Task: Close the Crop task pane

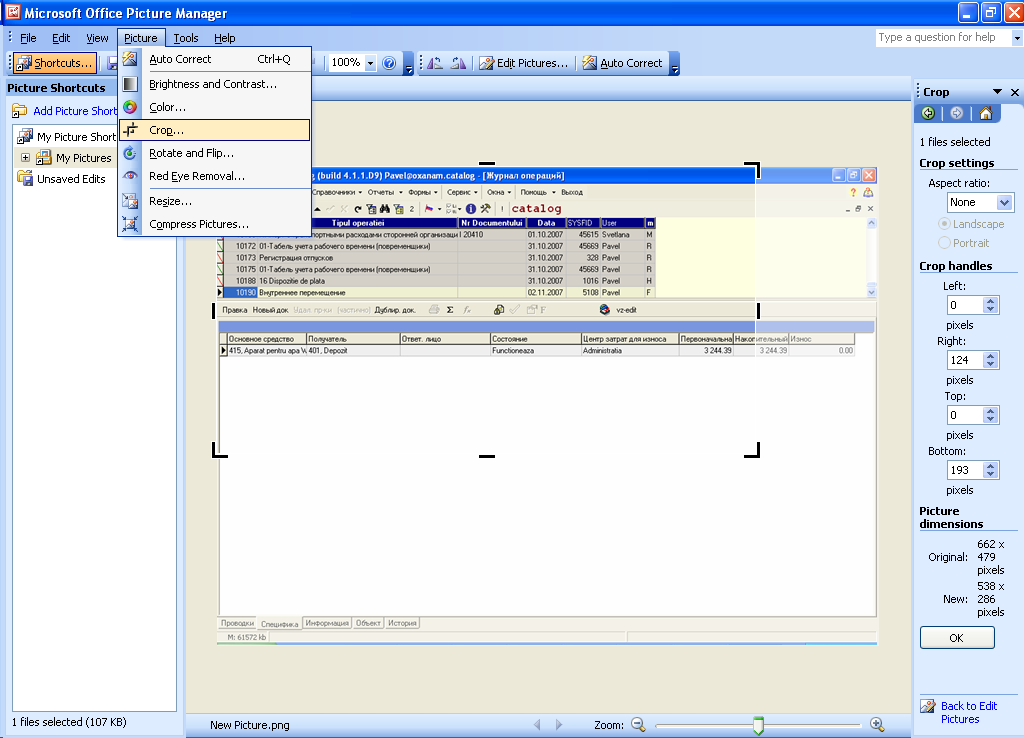Action: [x=1015, y=92]
